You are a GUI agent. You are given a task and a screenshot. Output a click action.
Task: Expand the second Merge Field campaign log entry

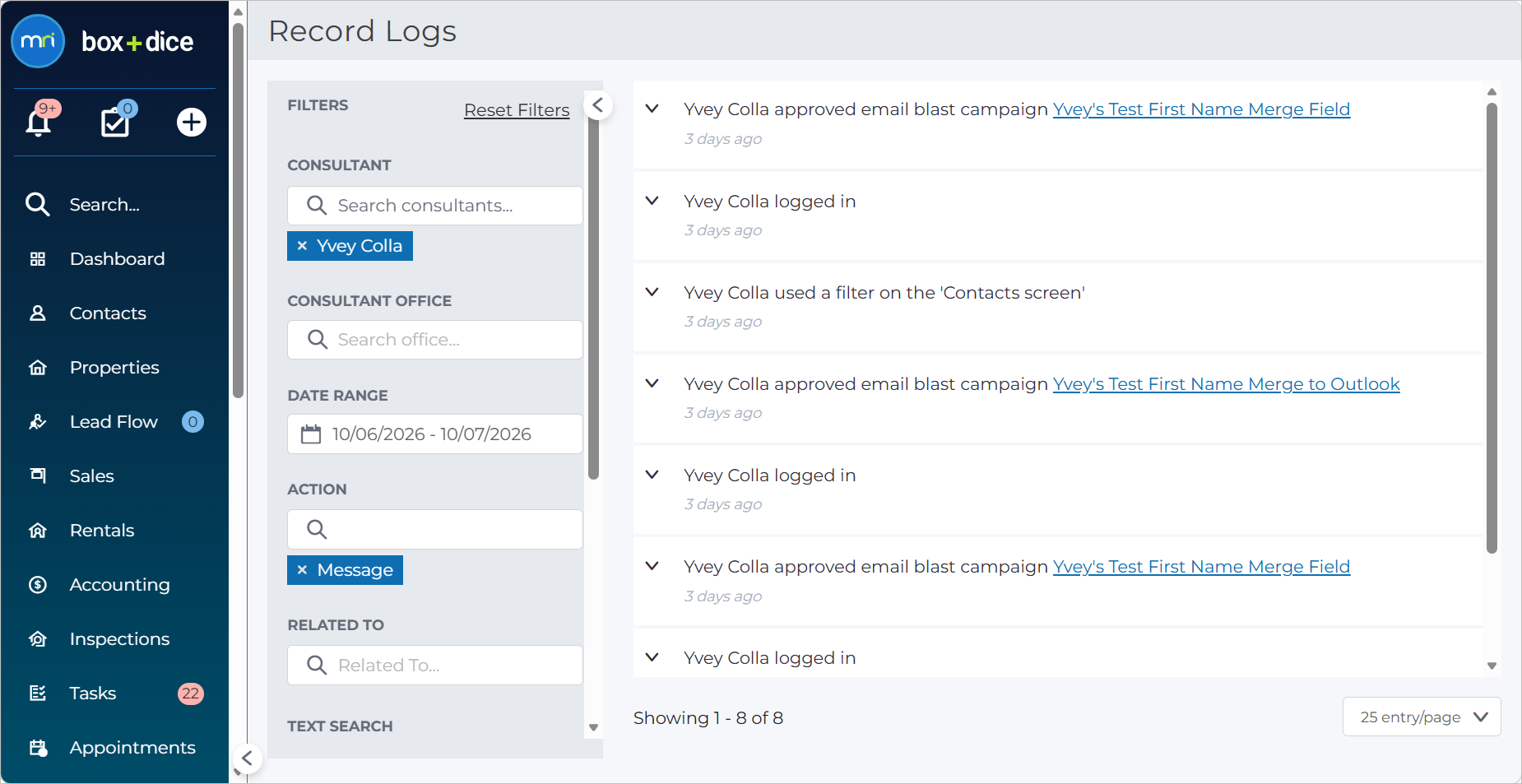point(652,566)
